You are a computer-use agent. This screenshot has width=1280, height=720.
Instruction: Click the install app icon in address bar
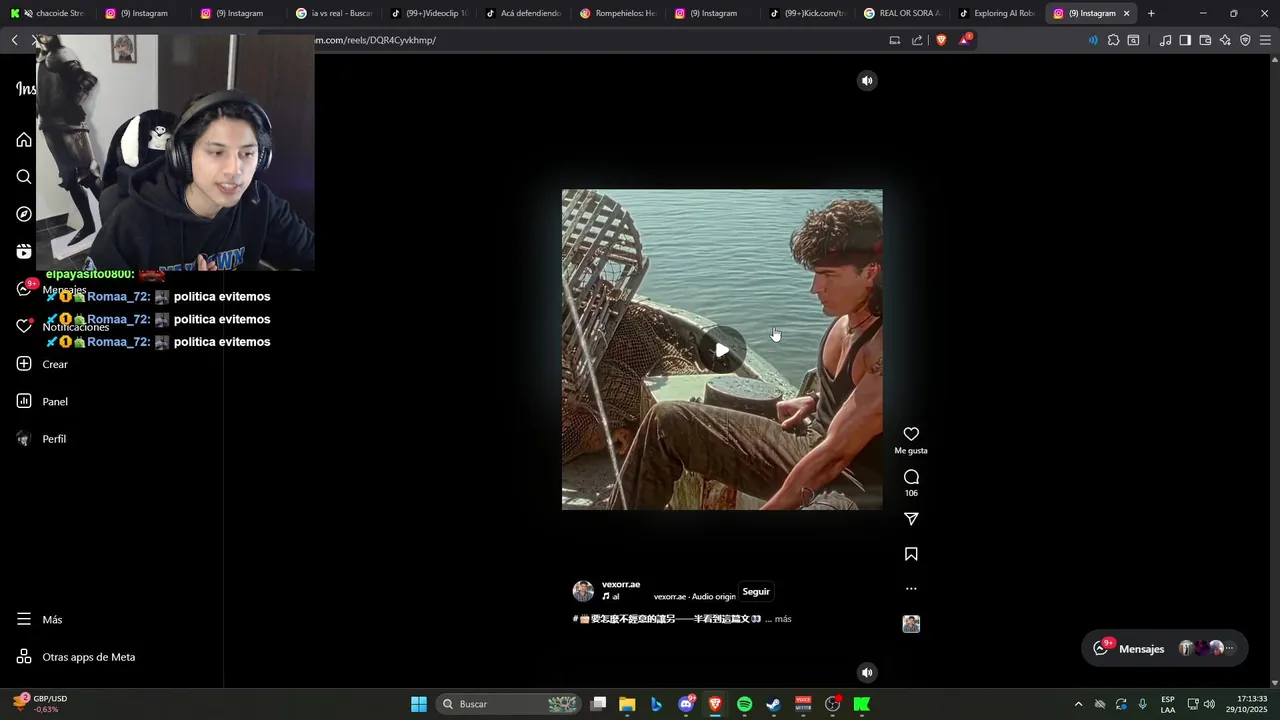coord(894,40)
